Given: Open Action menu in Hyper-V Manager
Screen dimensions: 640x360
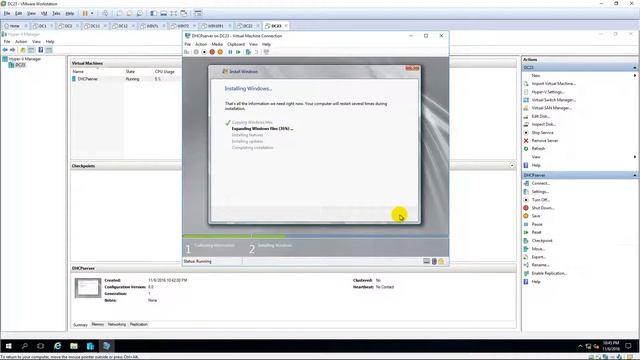Looking at the screenshot, I should click(21, 42).
